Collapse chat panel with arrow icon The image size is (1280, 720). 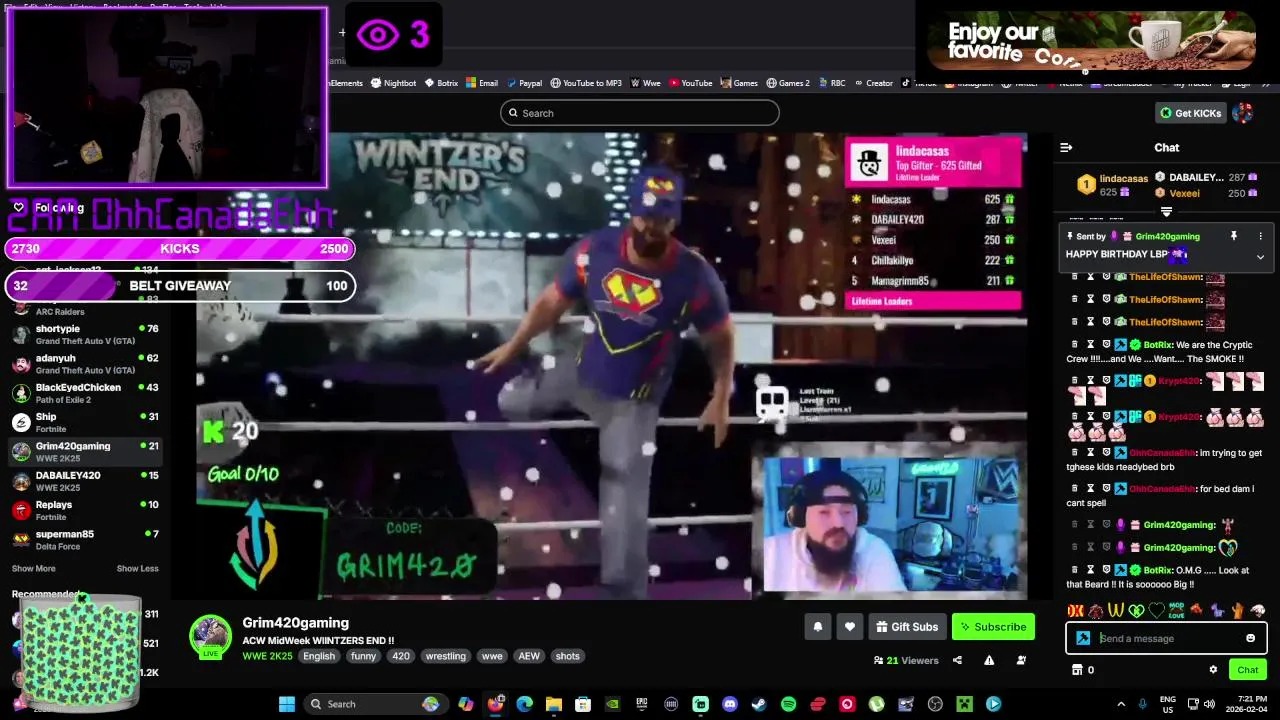1066,147
